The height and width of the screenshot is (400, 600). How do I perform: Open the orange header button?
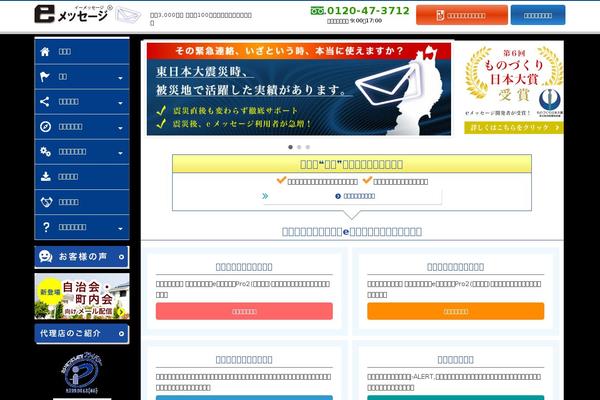click(462, 15)
